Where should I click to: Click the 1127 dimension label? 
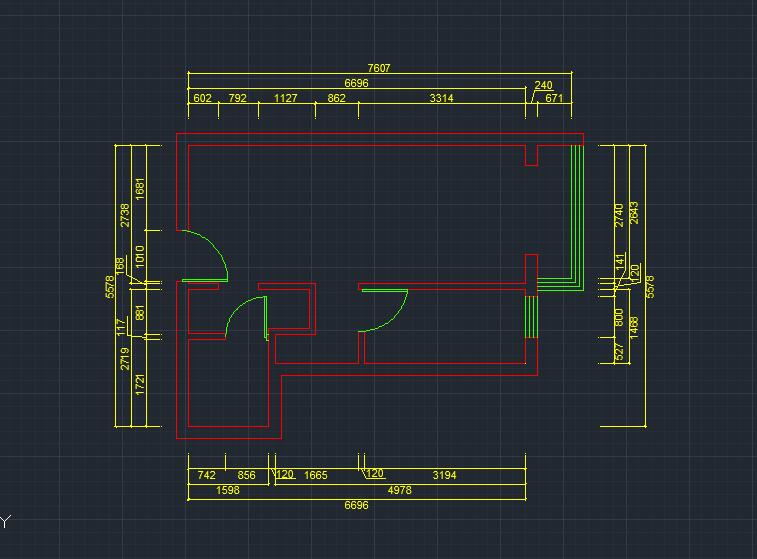286,98
